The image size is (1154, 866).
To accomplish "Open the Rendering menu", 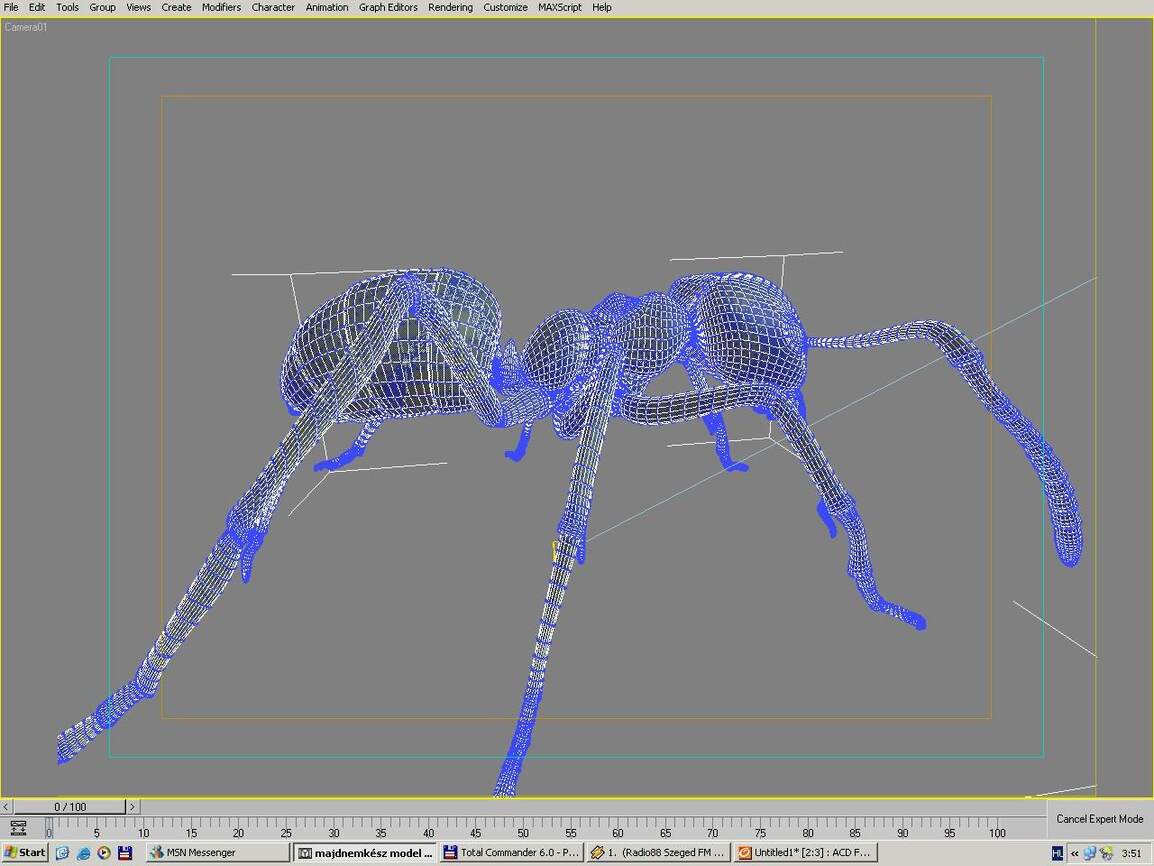I will click(x=450, y=7).
